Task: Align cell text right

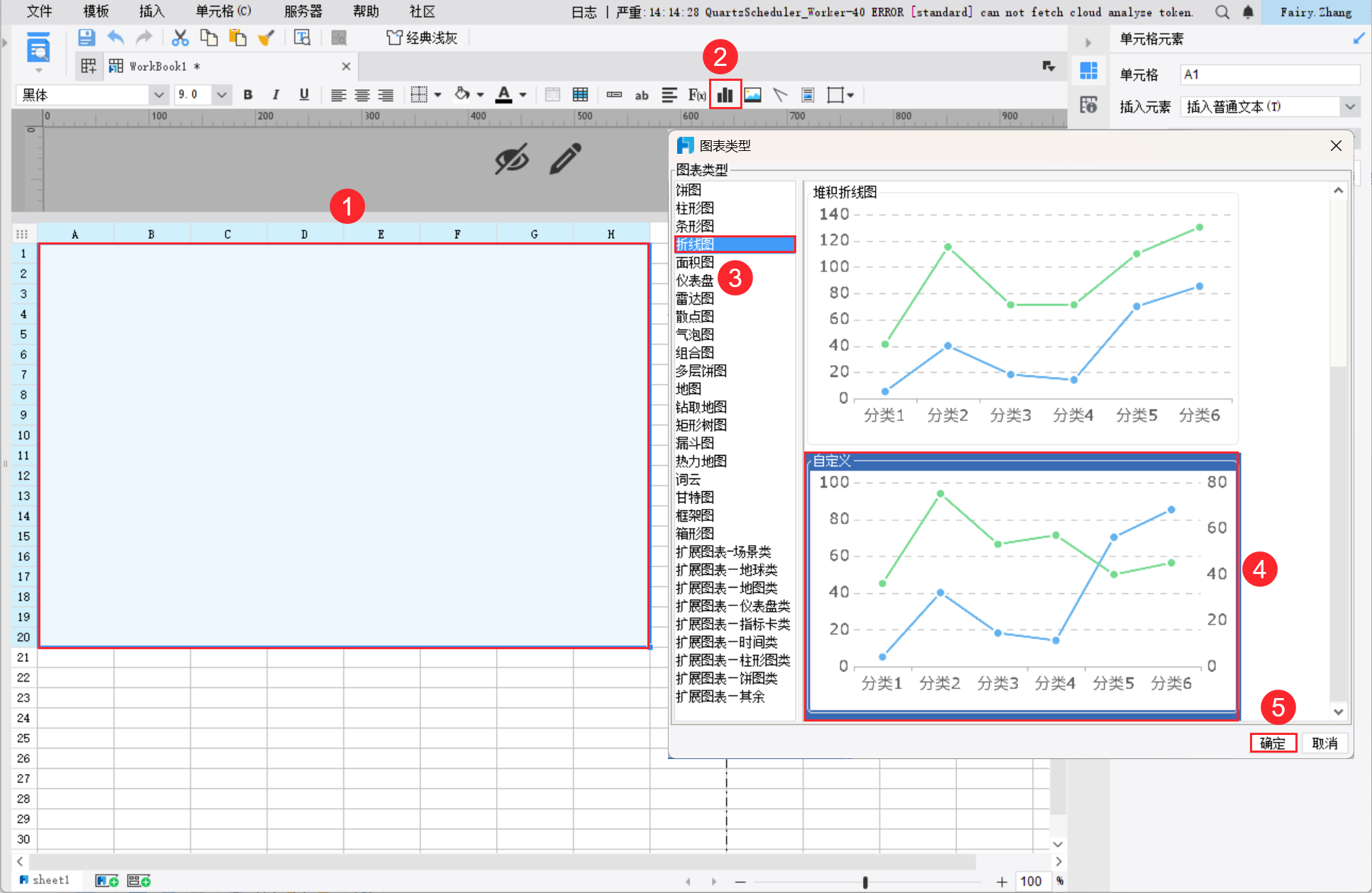Action: coord(385,95)
